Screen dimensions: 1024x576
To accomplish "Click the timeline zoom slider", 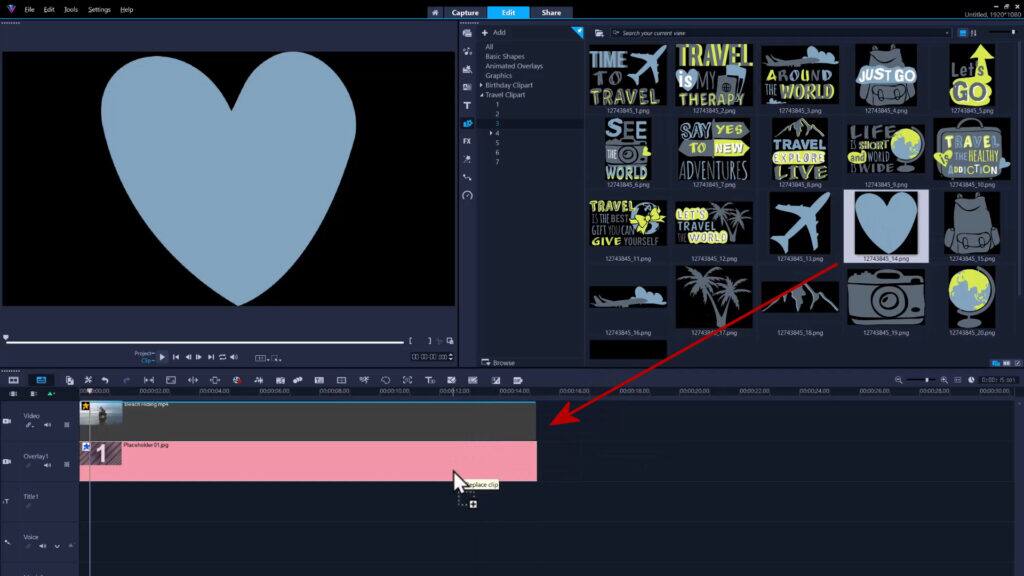I will pos(927,380).
